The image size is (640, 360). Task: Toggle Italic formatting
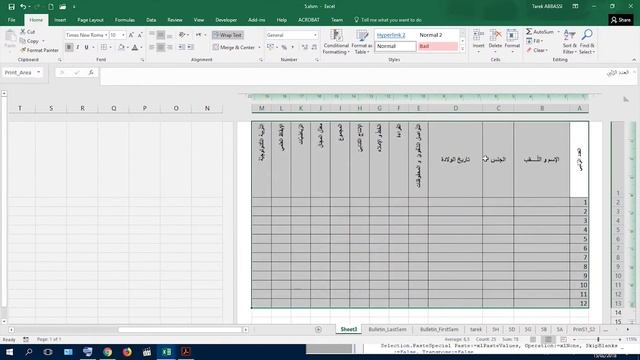point(78,47)
